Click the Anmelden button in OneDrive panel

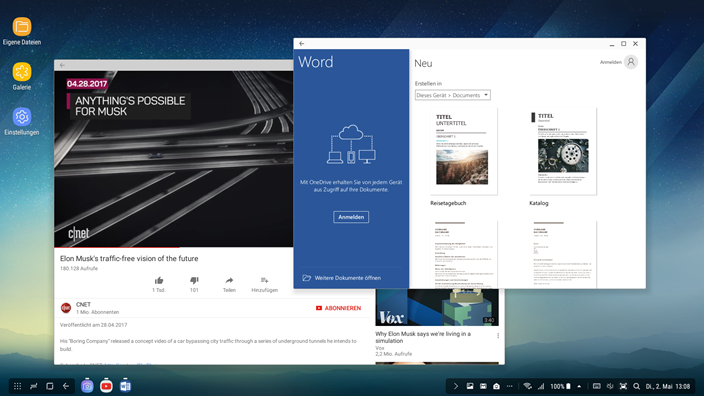[351, 217]
